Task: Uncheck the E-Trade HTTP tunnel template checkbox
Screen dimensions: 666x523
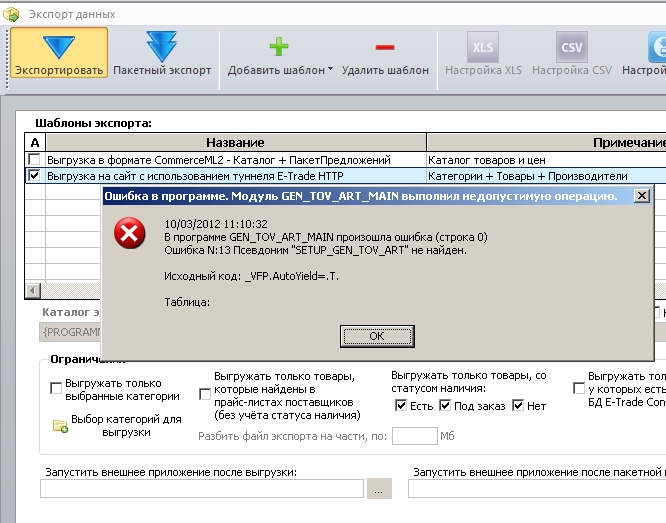Action: pos(34,175)
